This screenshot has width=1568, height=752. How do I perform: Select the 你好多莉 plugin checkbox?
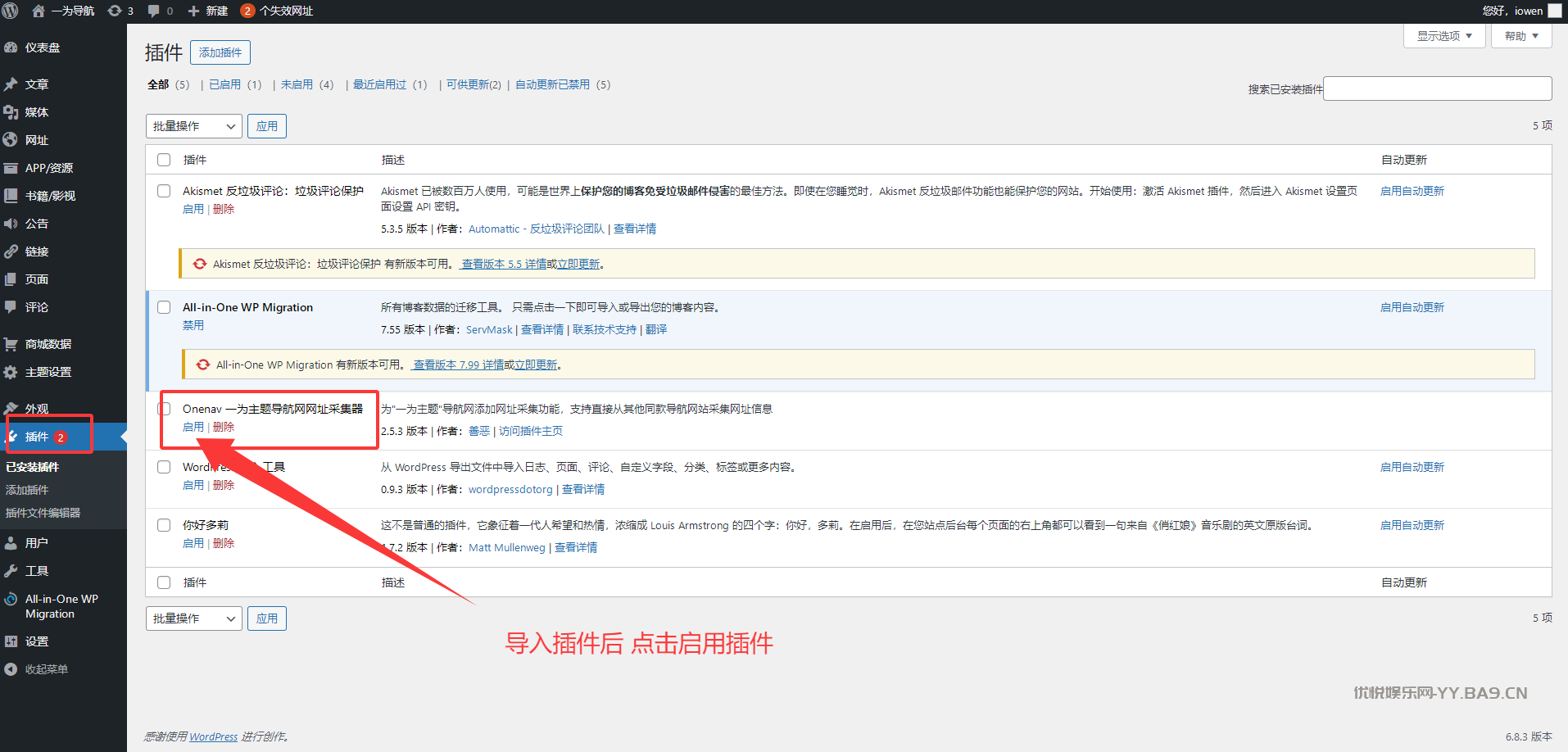(x=164, y=525)
